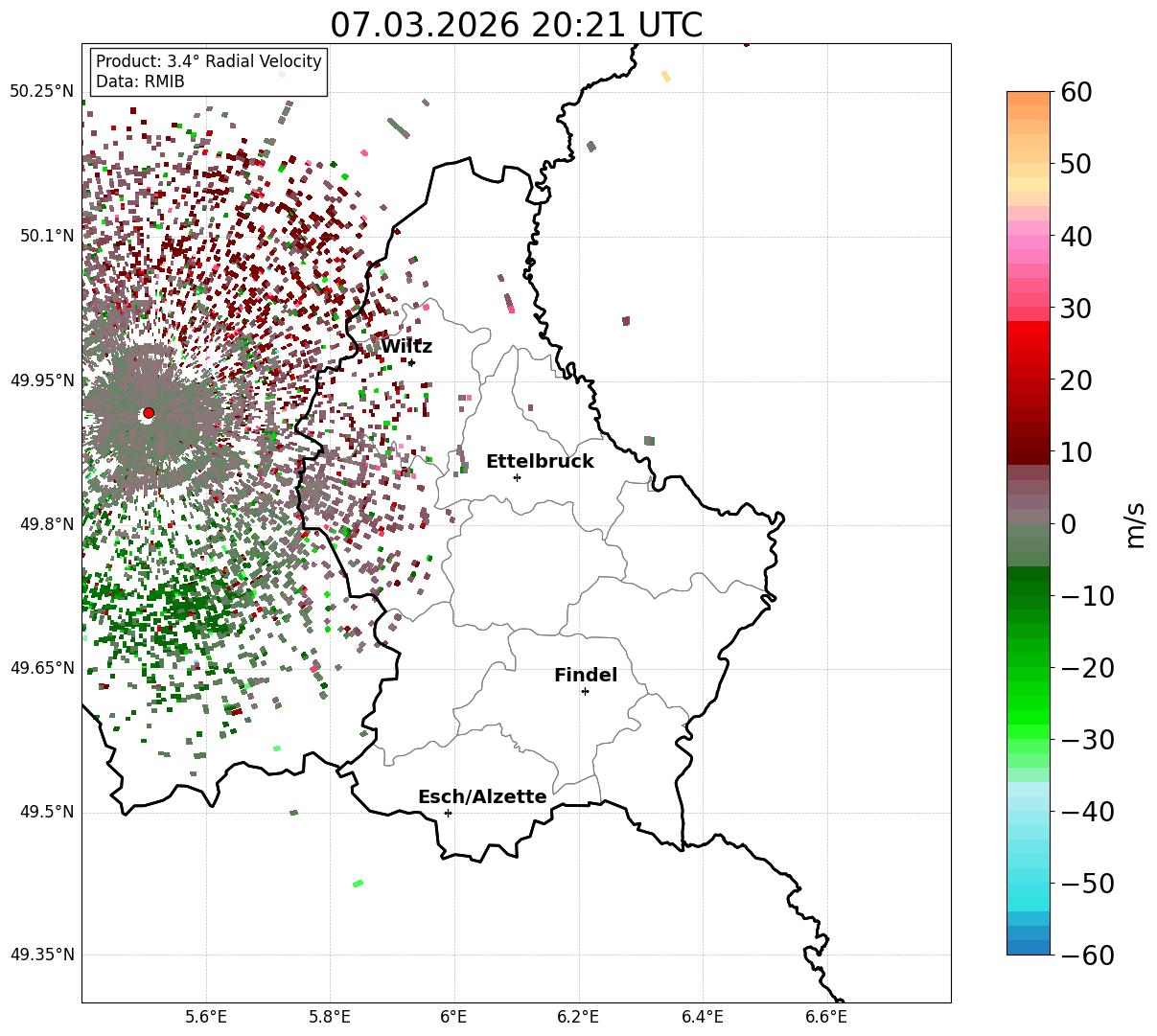
Task: Click the 50.25°N latitude label
Action: pyautogui.click(x=42, y=92)
